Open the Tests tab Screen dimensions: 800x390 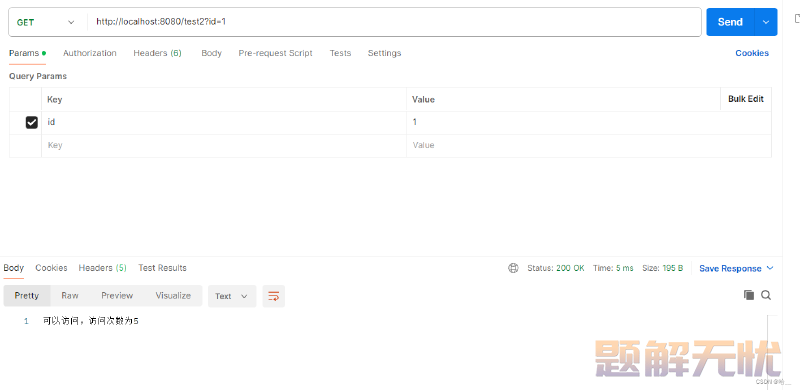[x=340, y=53]
